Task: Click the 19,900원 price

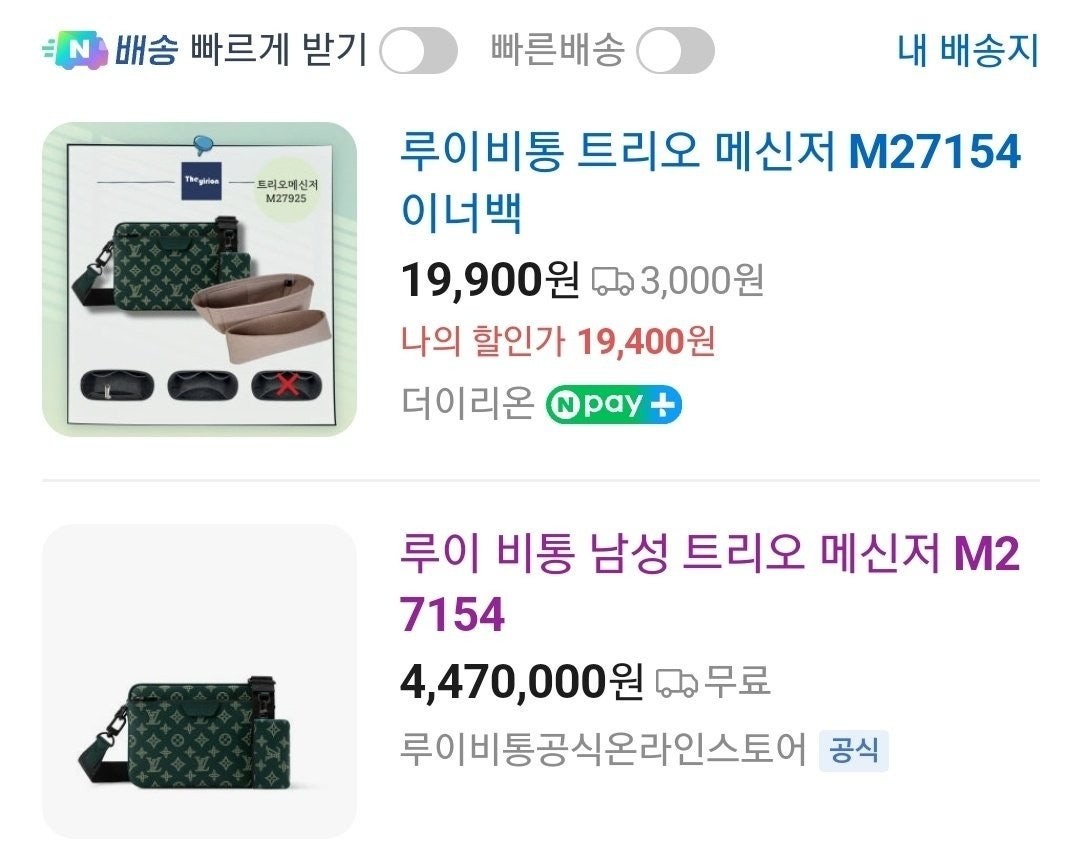Action: (x=490, y=280)
